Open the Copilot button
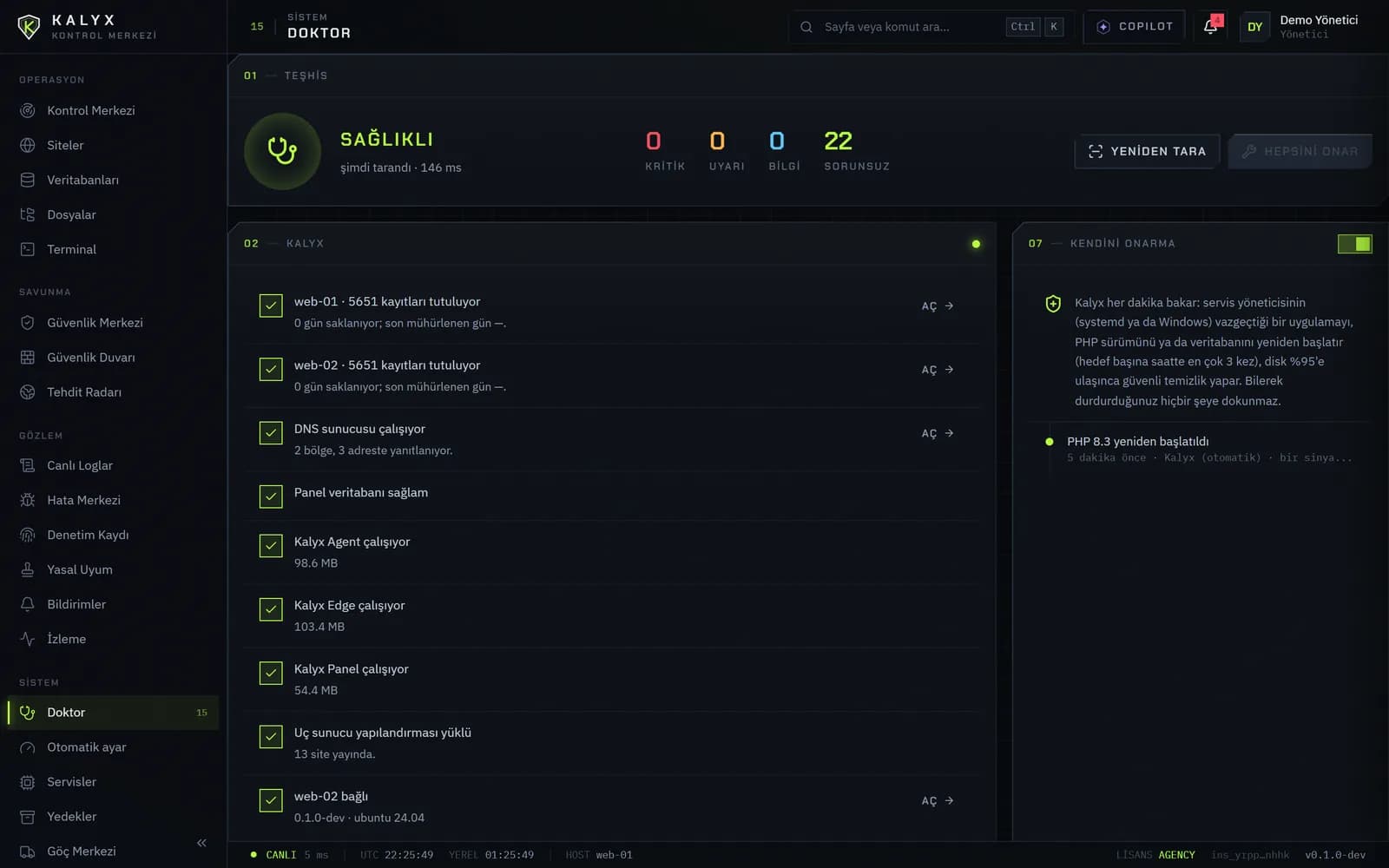The image size is (1389, 868). point(1135,26)
